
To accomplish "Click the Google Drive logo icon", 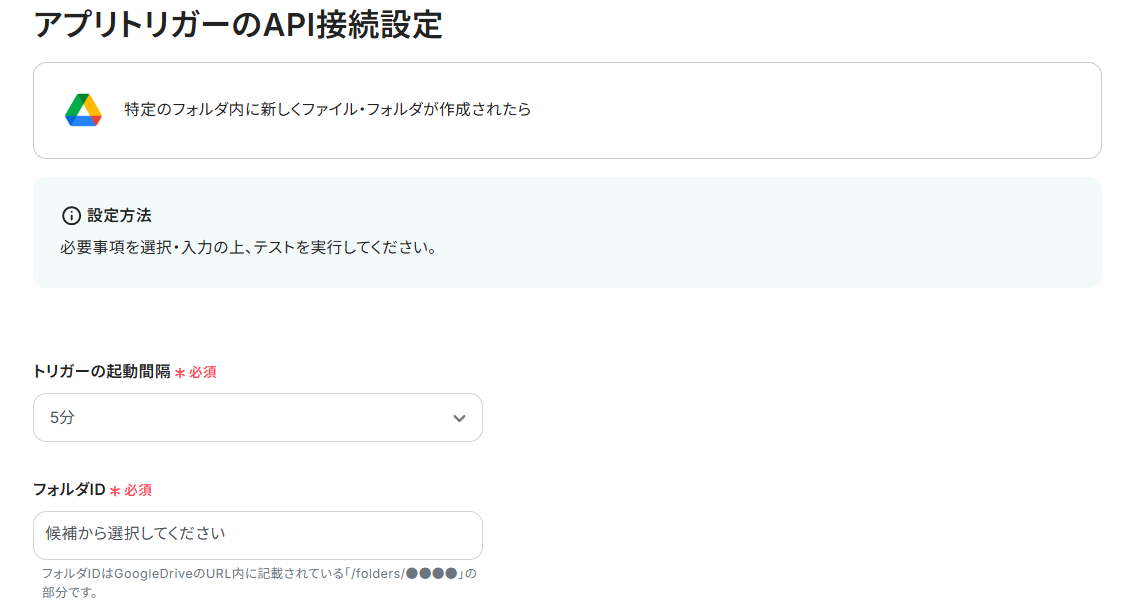I will pos(83,110).
